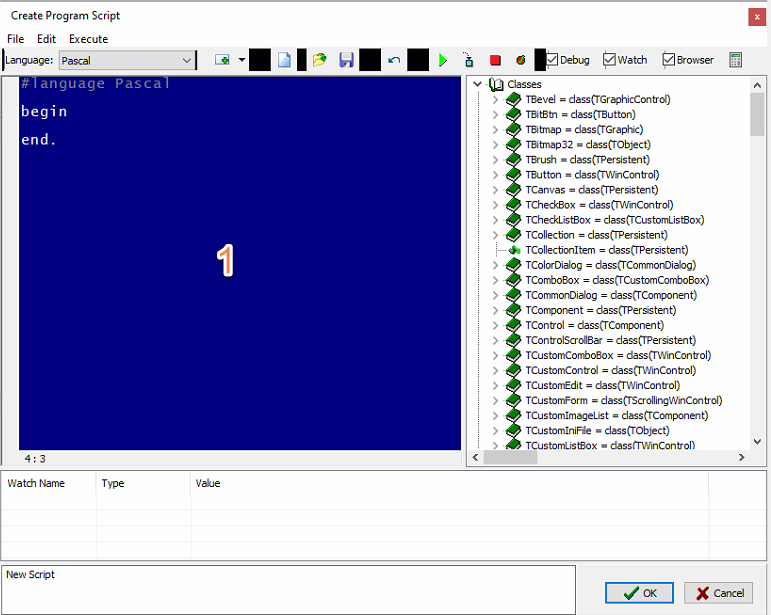
Task: Create a new blank script document
Action: (284, 60)
